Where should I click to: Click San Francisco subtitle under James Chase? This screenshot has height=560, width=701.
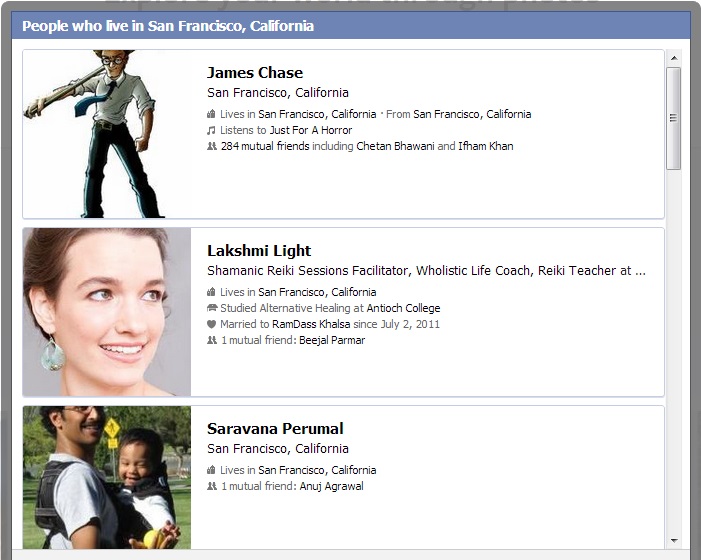[x=278, y=93]
